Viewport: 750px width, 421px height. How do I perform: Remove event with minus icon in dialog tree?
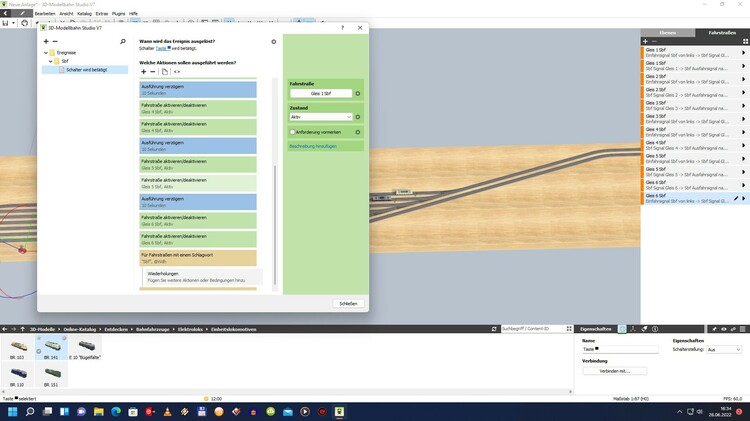[55, 42]
